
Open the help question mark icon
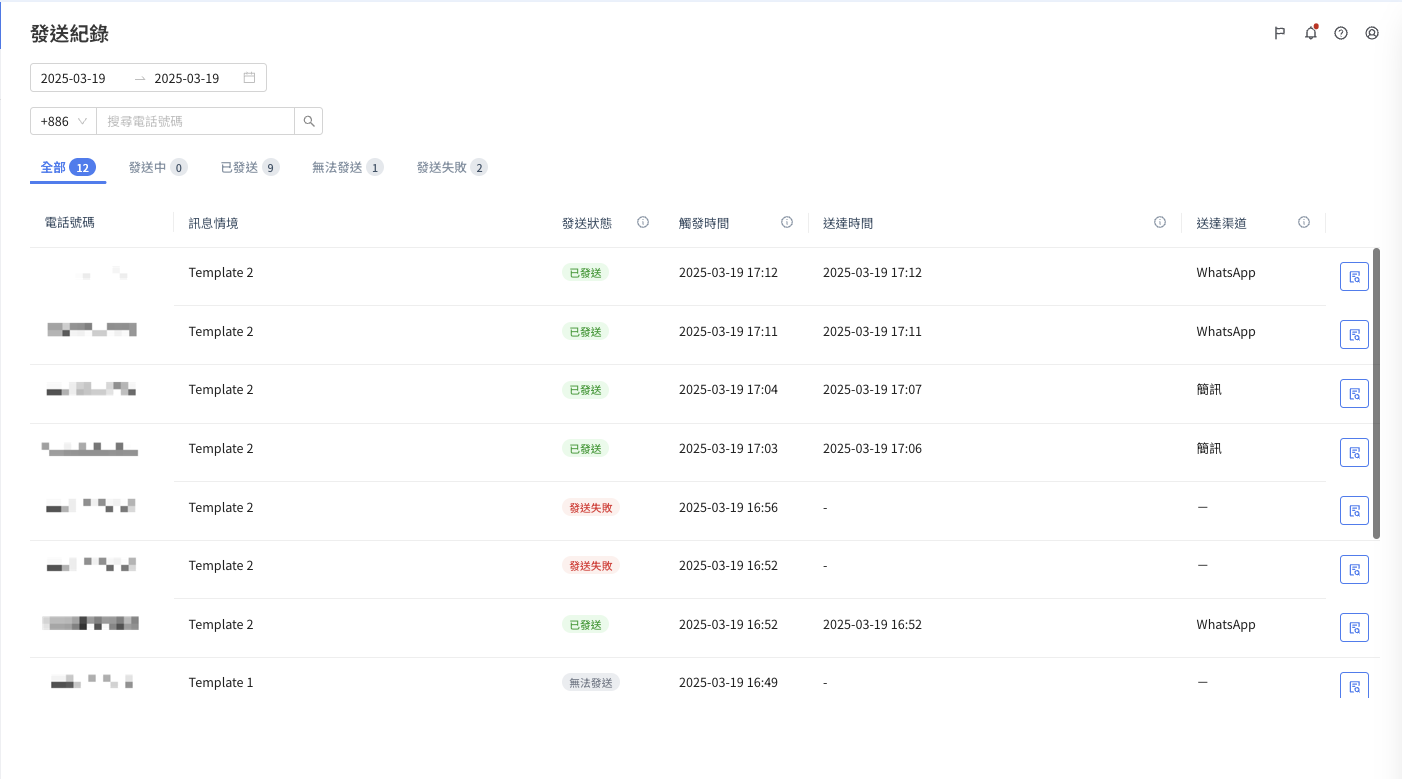(x=1341, y=33)
